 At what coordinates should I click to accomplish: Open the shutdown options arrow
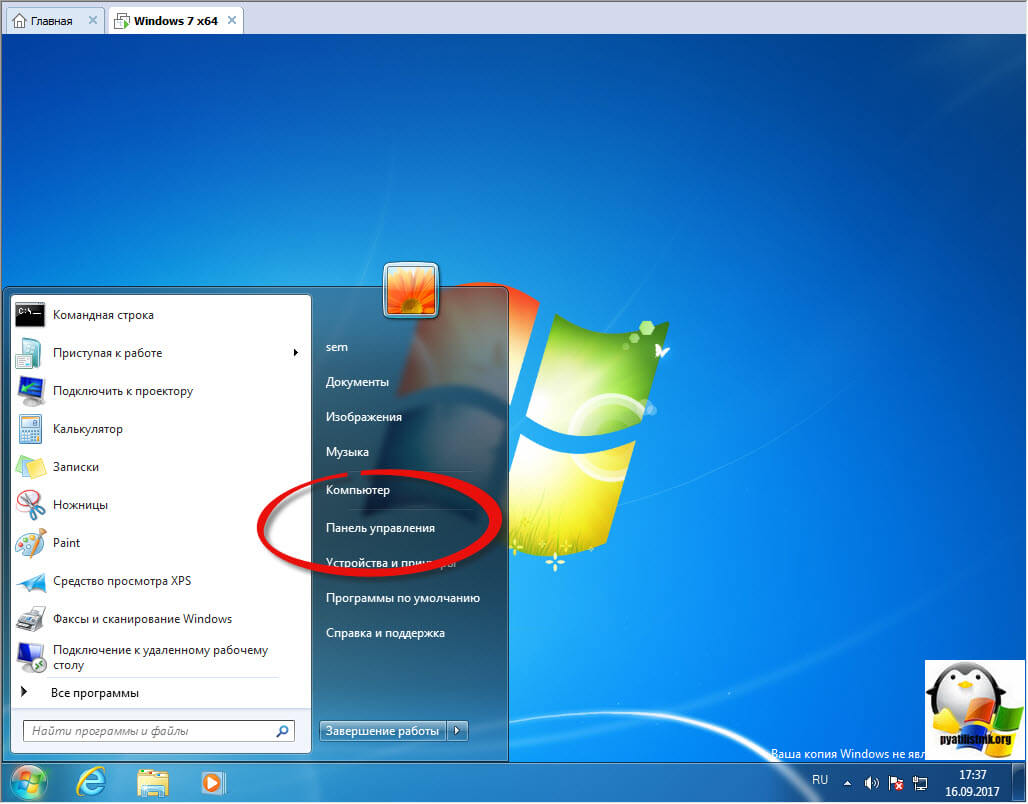pyautogui.click(x=457, y=731)
